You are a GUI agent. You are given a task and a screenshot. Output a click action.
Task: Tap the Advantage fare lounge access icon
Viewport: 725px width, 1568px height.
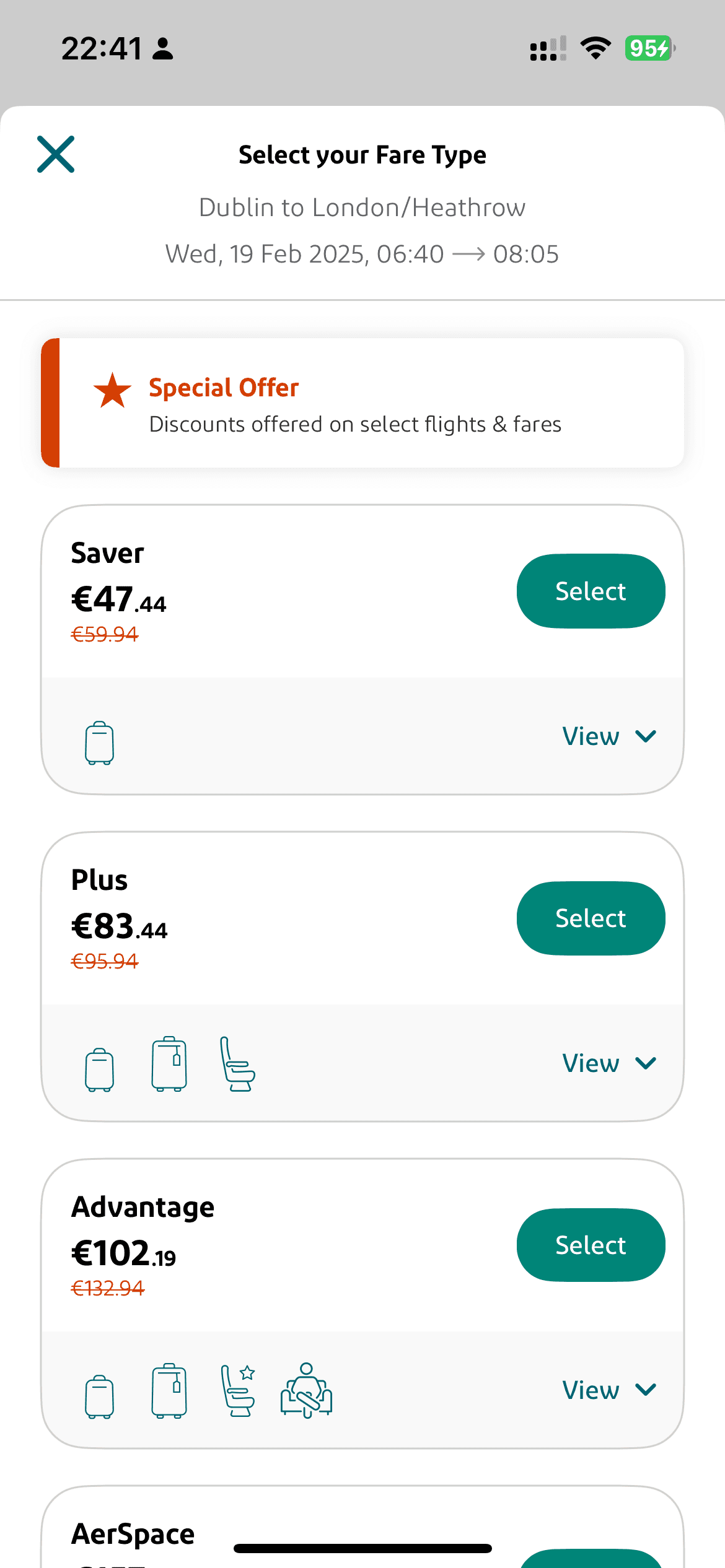point(306,1390)
